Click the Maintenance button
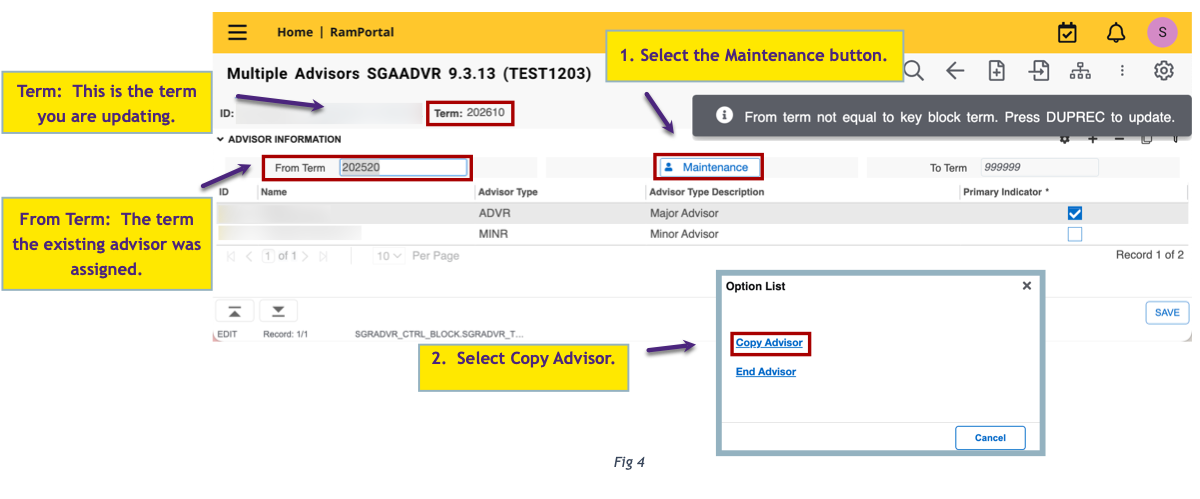 pyautogui.click(x=708, y=167)
